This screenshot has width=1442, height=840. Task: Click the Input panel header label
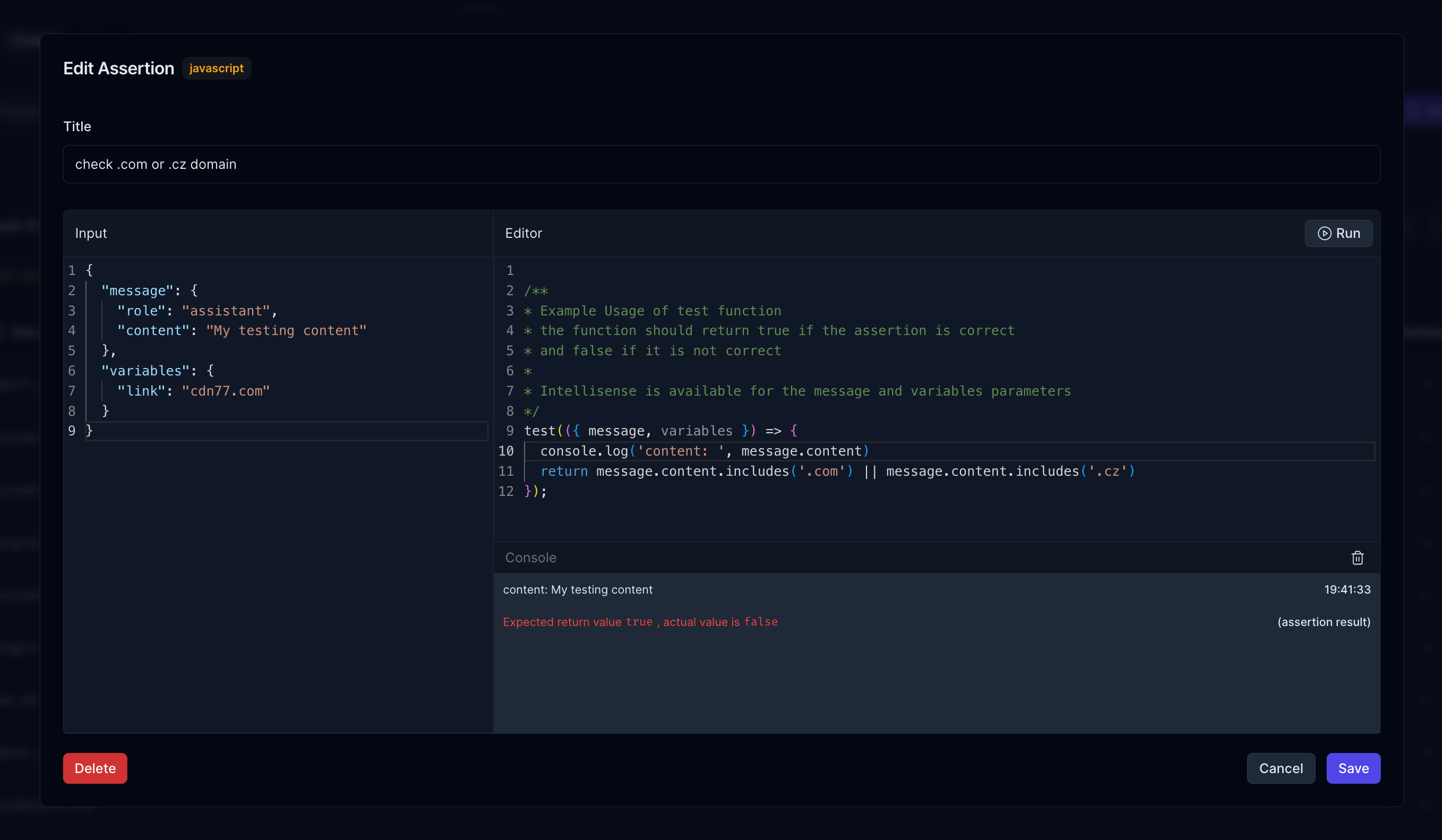(91, 233)
